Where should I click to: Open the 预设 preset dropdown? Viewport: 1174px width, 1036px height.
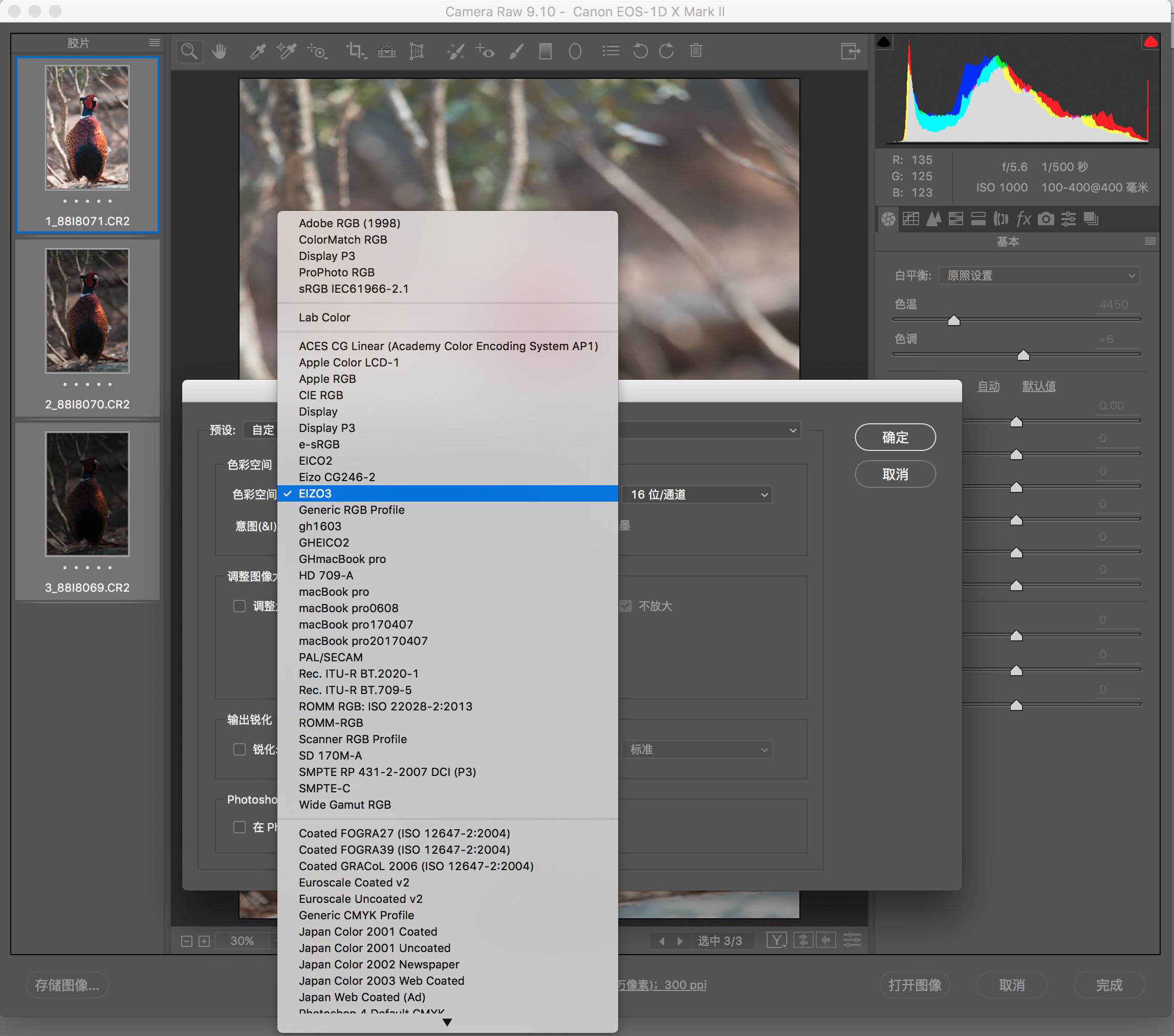point(522,430)
